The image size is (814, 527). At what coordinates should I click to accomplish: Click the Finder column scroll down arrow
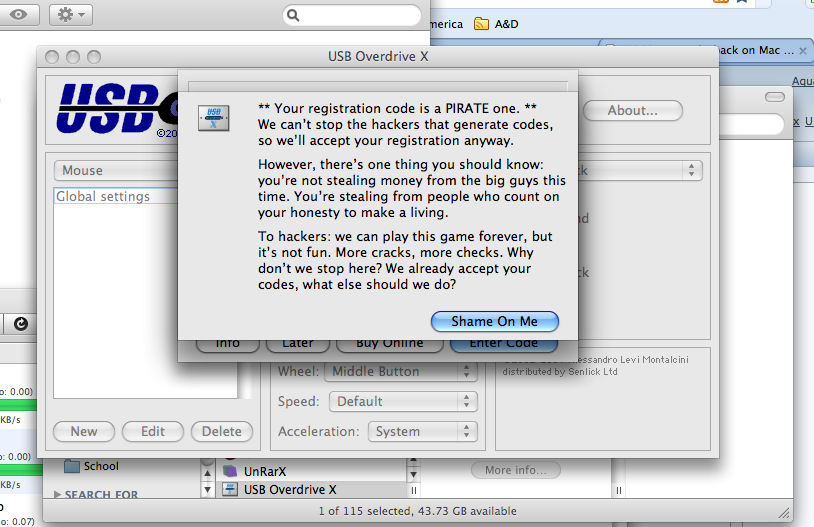(207, 489)
